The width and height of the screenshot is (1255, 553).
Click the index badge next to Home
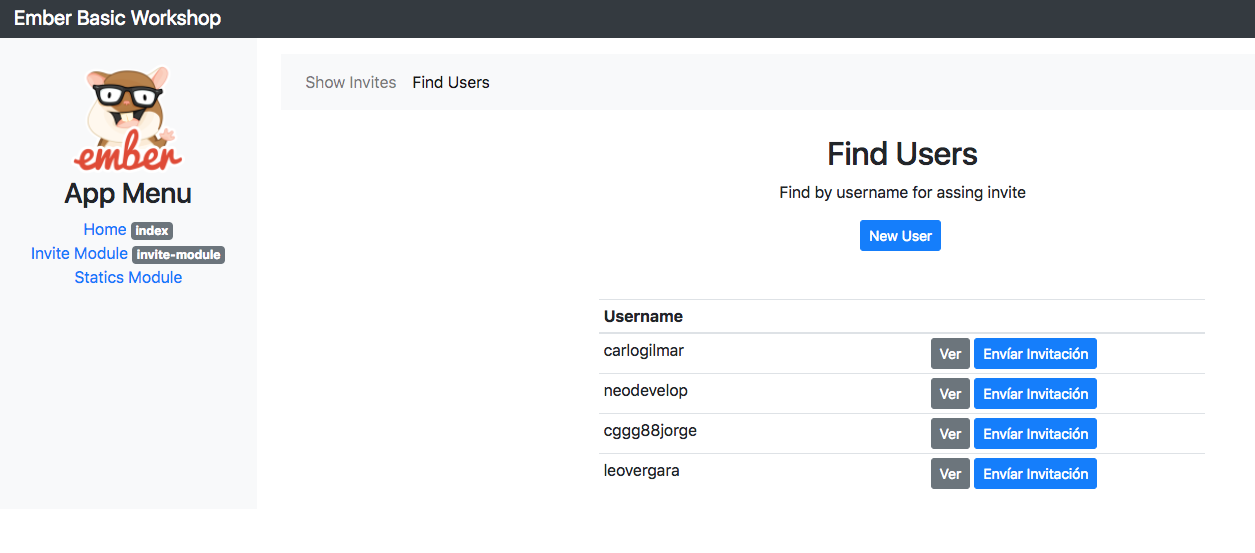point(152,231)
